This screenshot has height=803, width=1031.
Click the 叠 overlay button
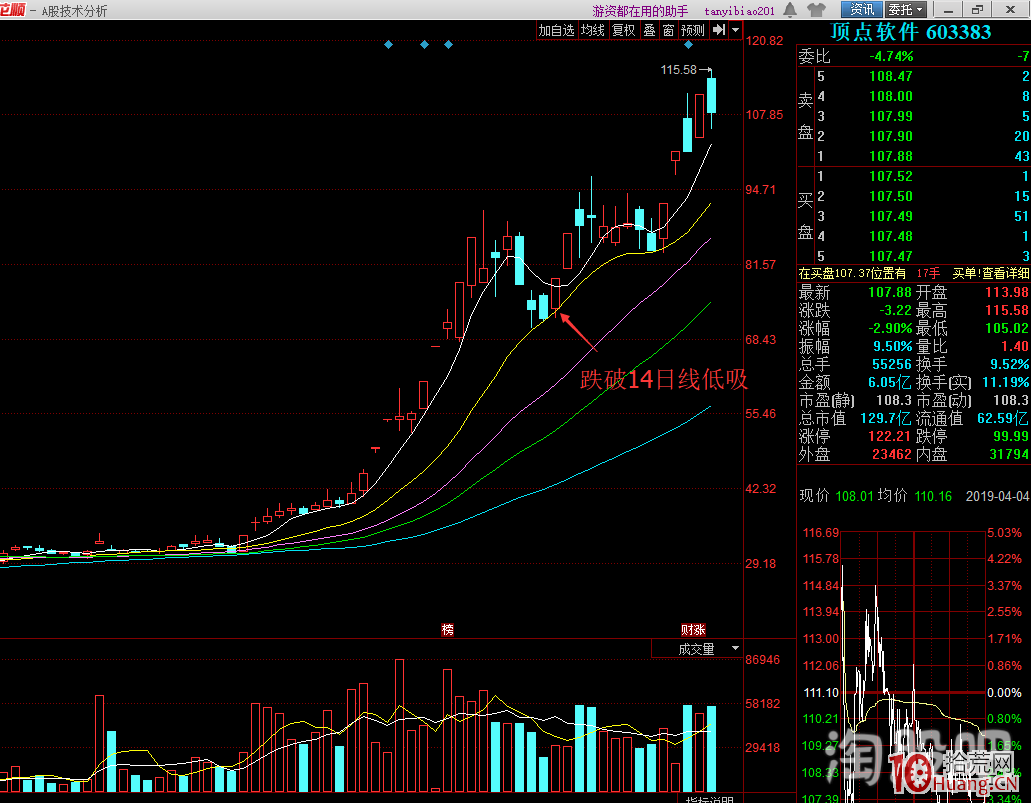[x=649, y=30]
